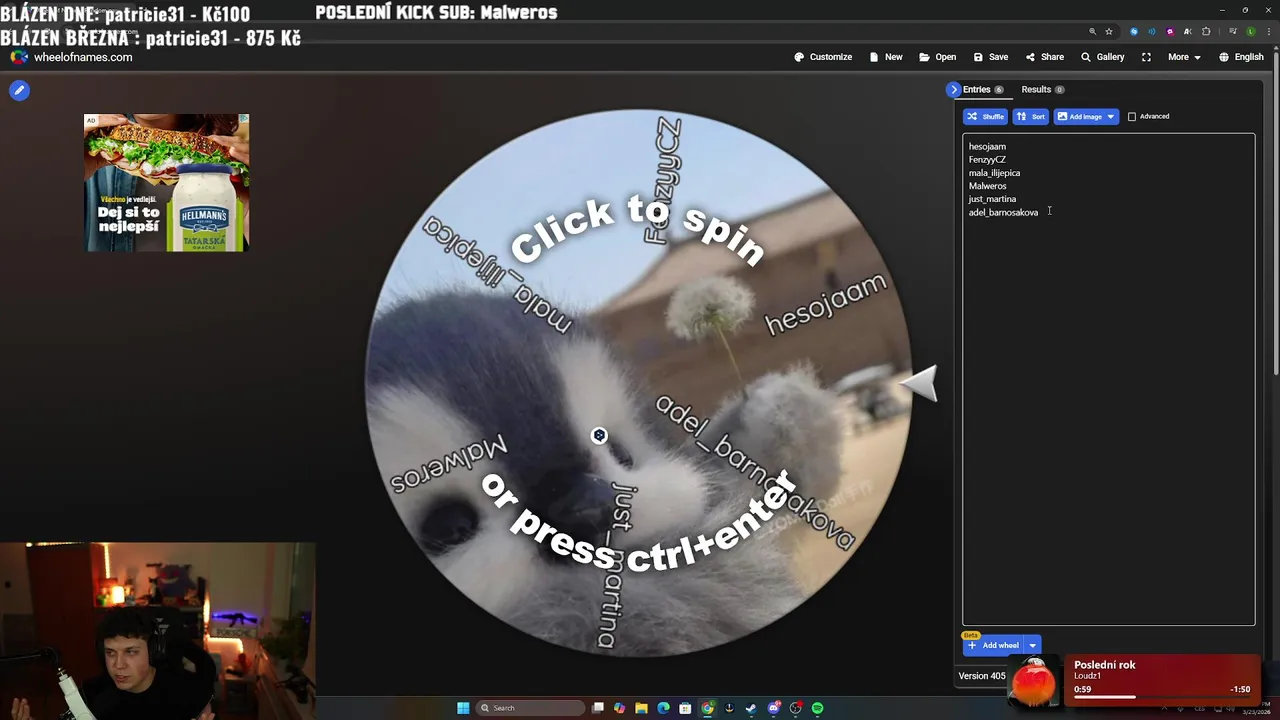This screenshot has width=1280, height=720.
Task: Zoom the page via address bar magnifier
Action: (1092, 31)
